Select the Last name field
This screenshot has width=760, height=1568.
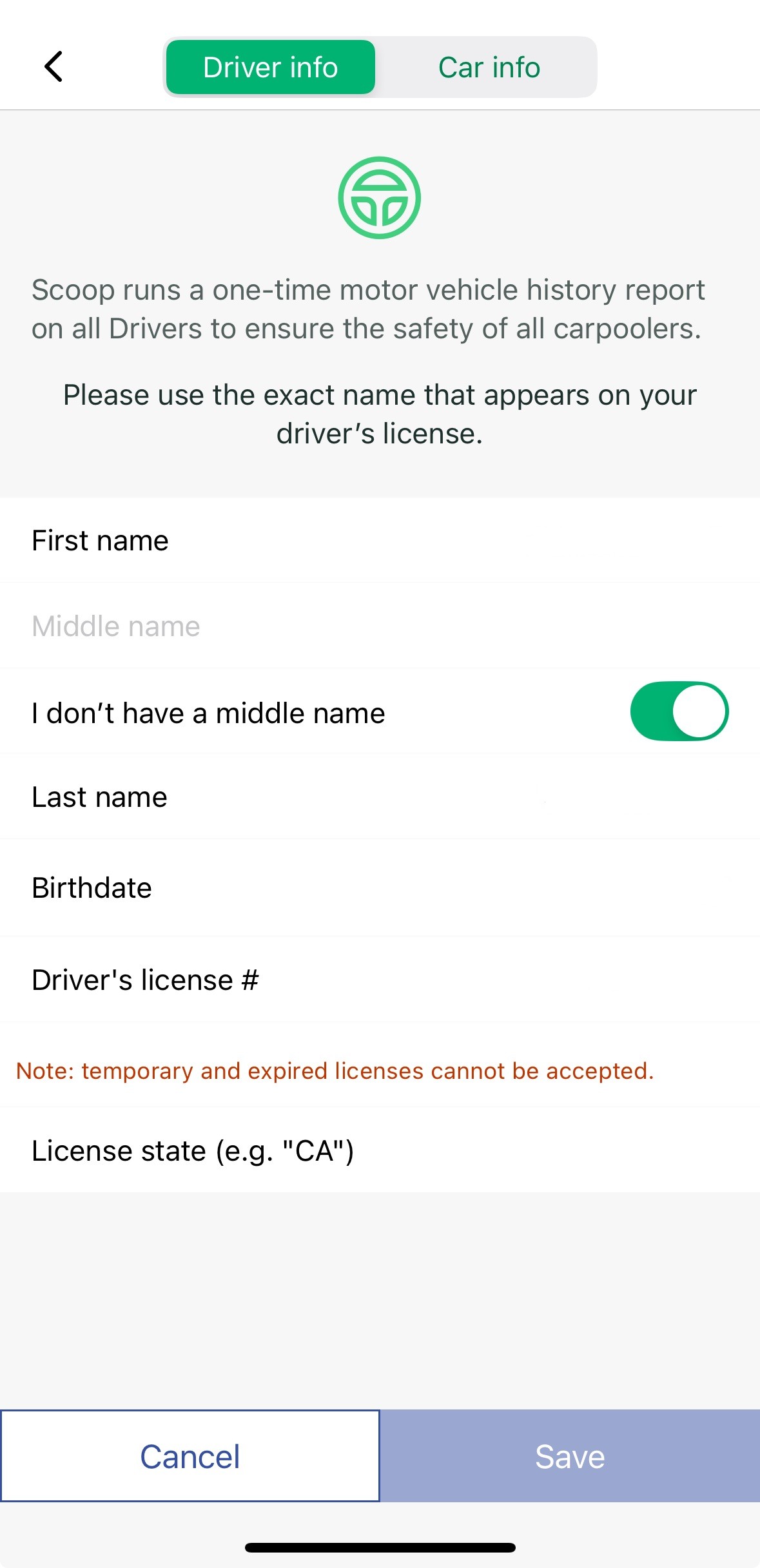pos(380,798)
